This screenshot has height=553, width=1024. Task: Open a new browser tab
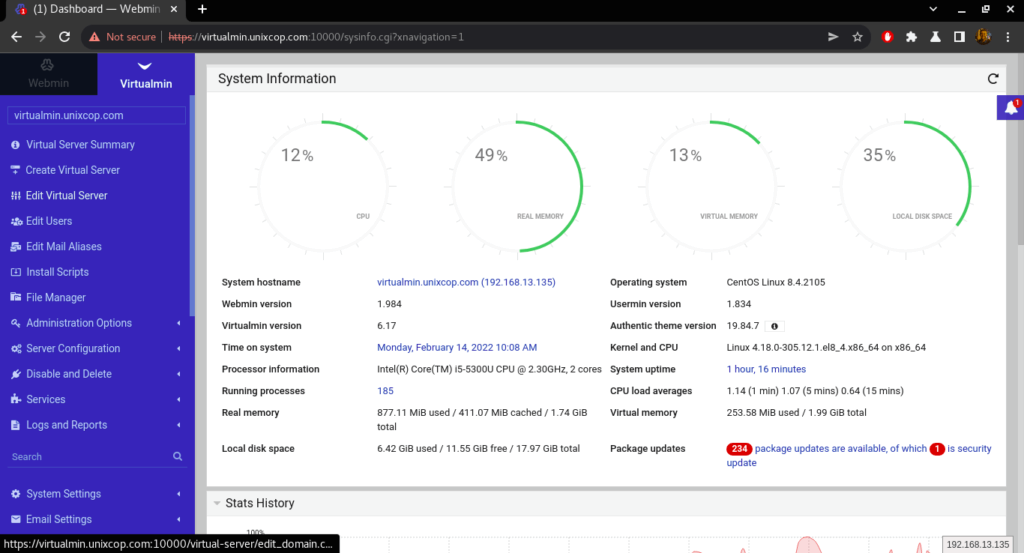coord(202,9)
